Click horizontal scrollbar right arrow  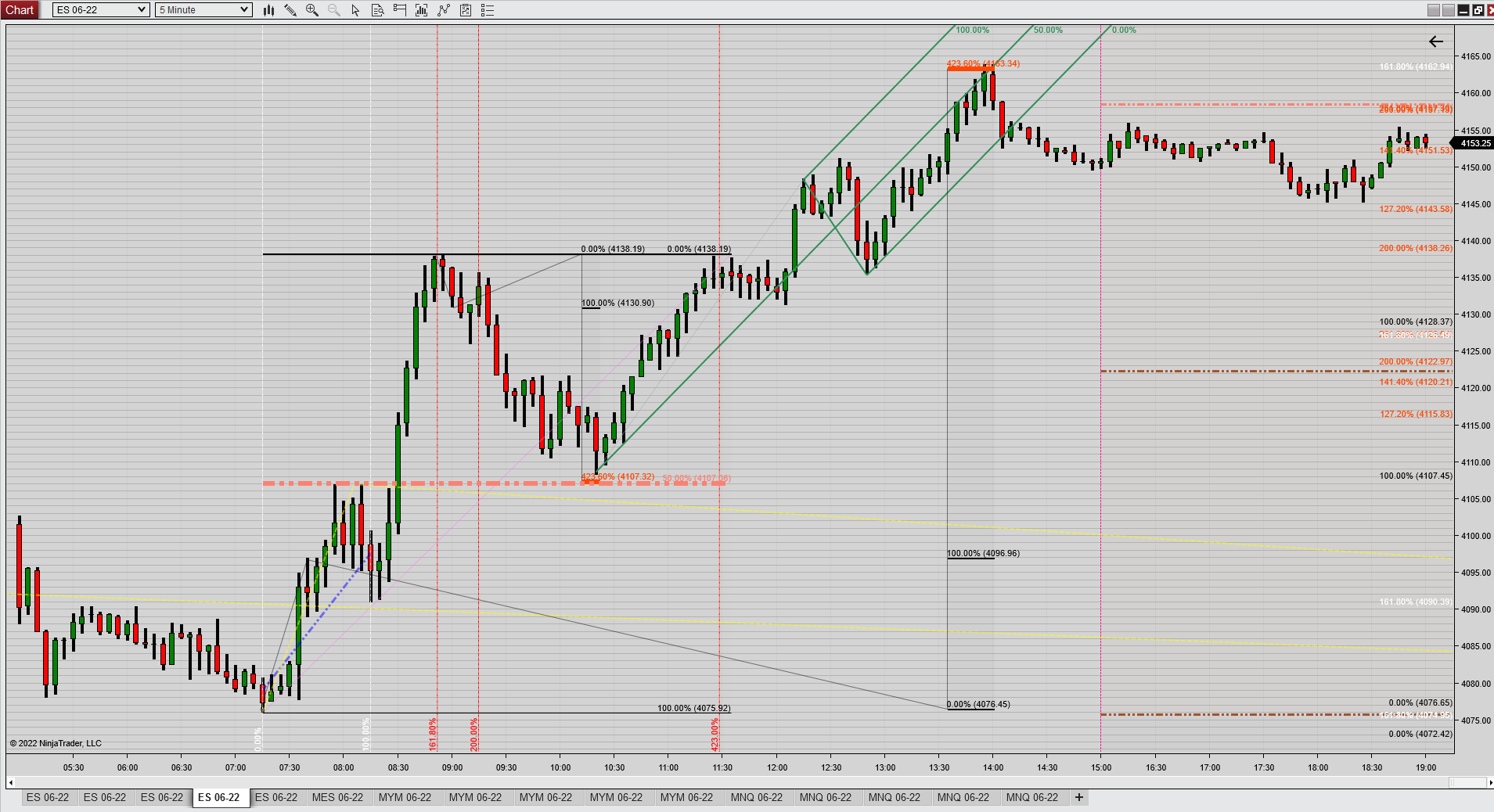point(1489,782)
